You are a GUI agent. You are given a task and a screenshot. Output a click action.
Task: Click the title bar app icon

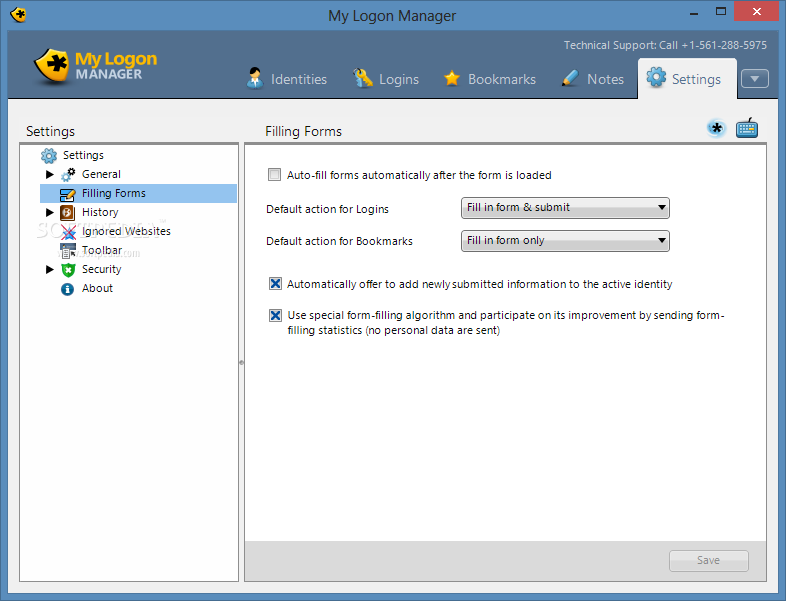tap(19, 15)
